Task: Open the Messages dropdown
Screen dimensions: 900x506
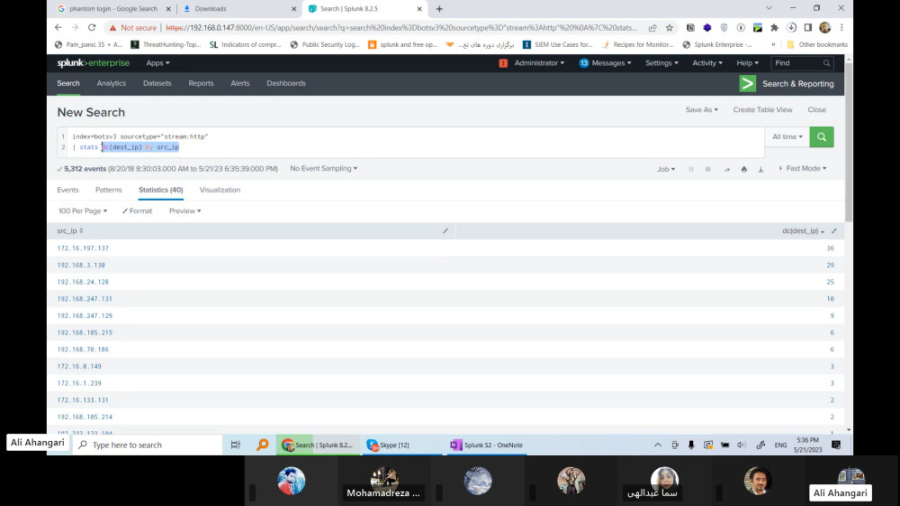Action: pos(605,63)
